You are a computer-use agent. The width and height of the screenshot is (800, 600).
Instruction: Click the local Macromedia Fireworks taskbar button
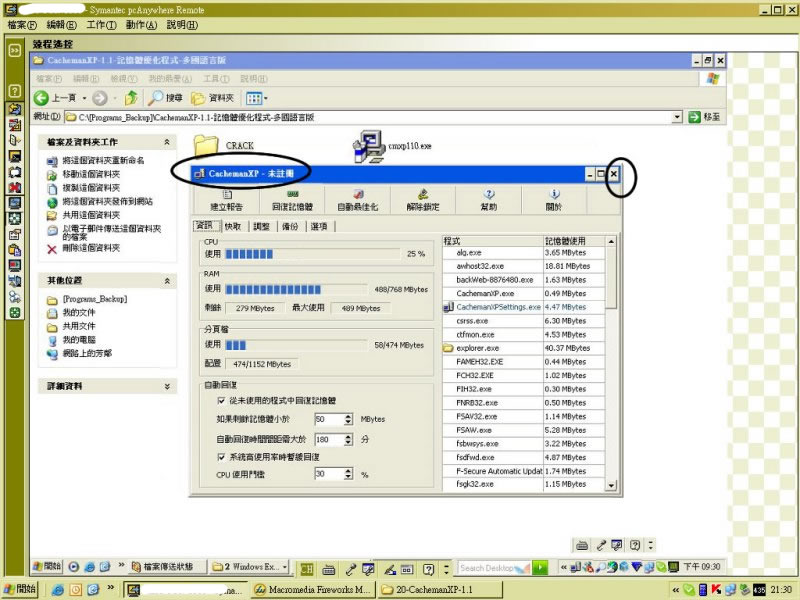coord(312,589)
